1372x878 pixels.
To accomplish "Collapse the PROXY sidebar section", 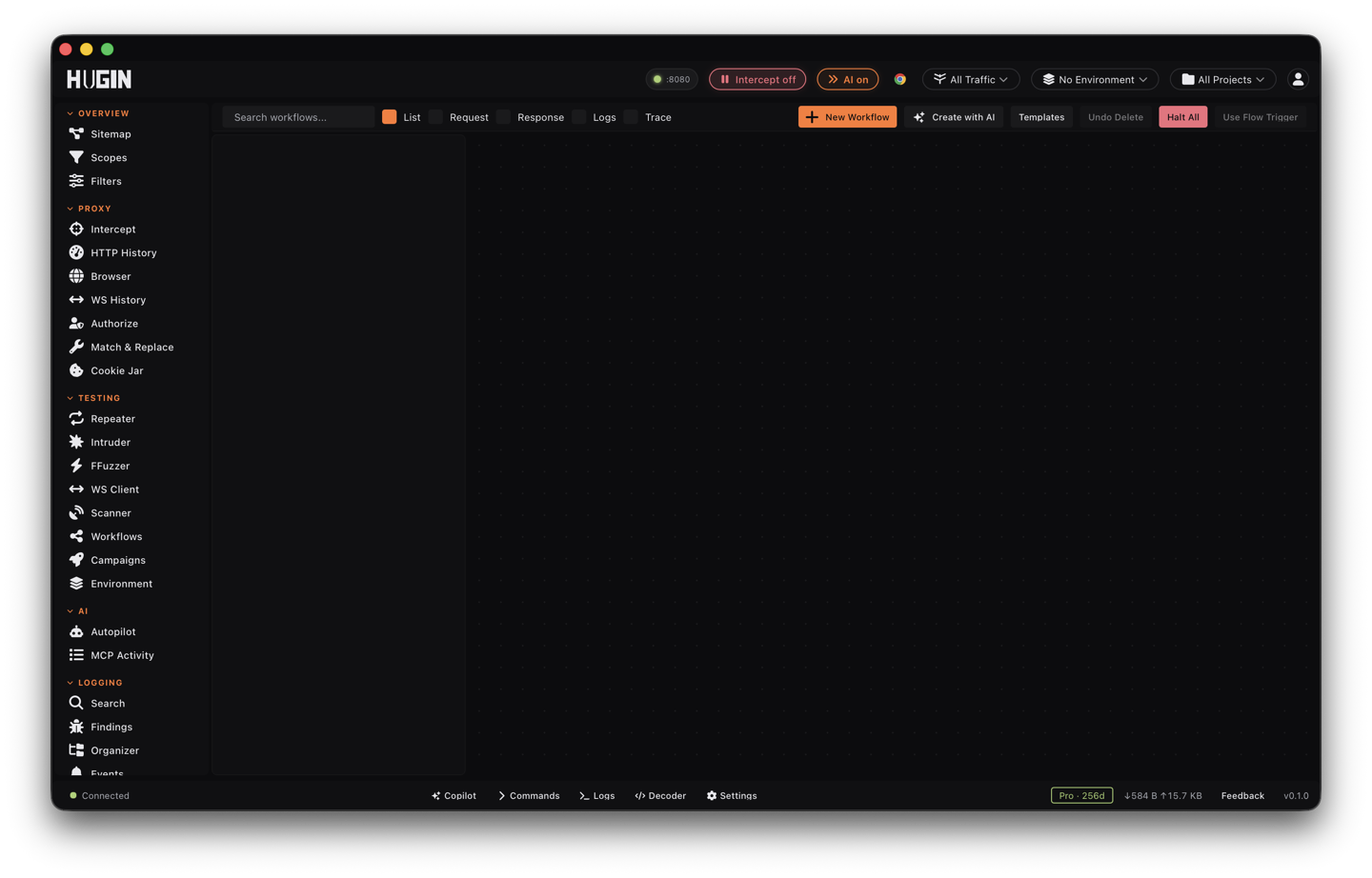I will point(89,209).
